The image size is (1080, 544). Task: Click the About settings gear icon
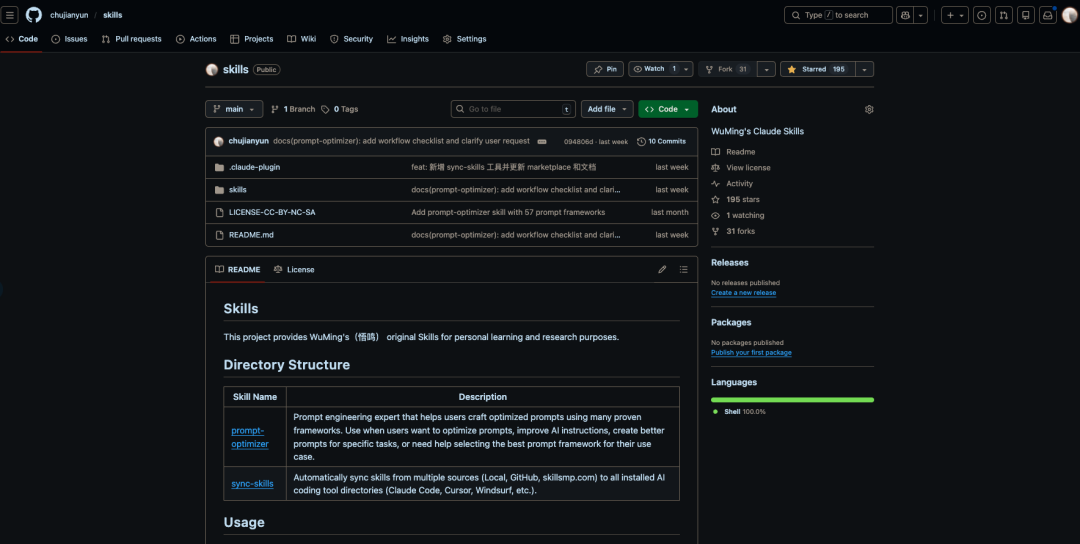[x=869, y=109]
